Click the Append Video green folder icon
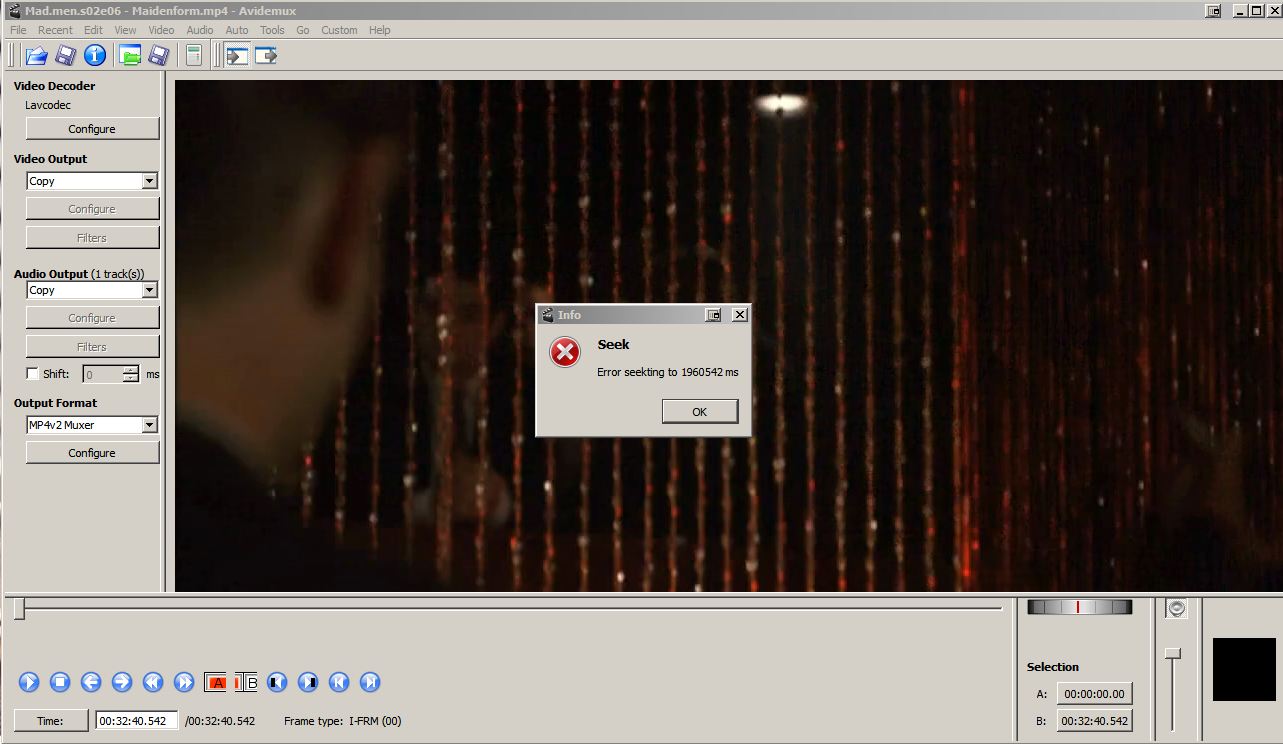This screenshot has height=744, width=1283. [130, 55]
